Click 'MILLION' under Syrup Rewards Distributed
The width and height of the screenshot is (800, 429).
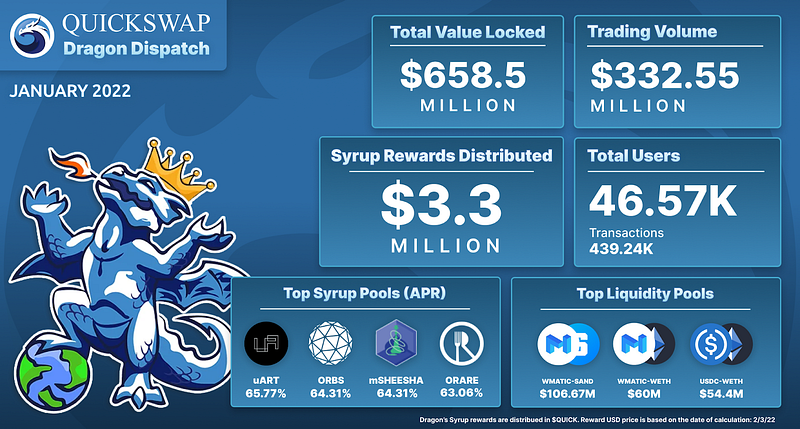click(x=446, y=246)
